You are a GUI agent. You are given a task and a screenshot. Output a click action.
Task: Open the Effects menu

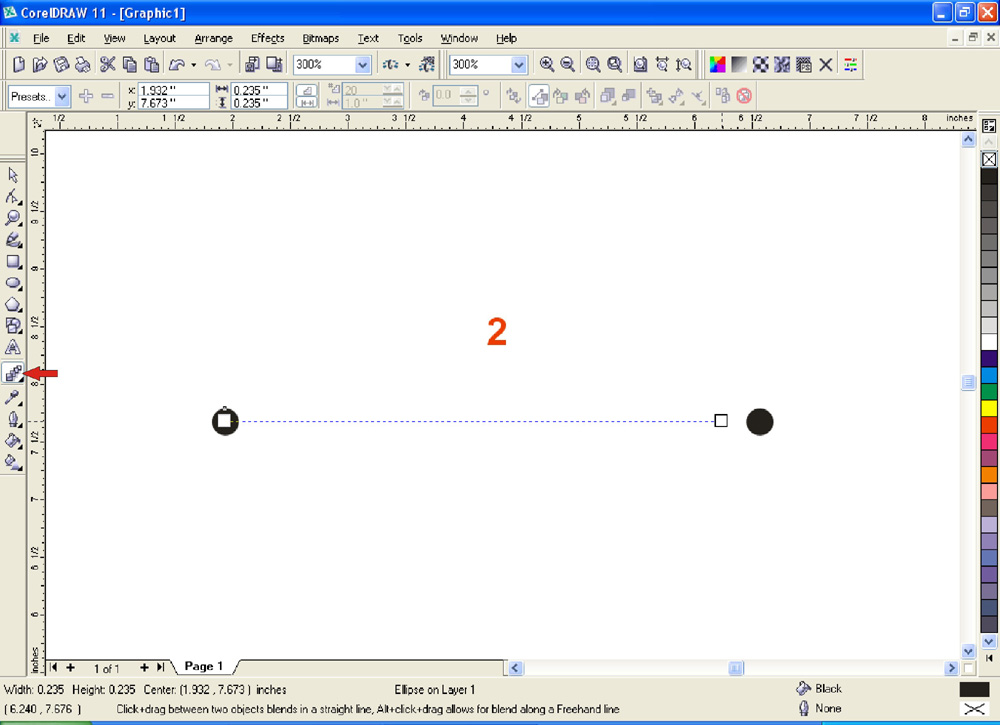tap(267, 38)
